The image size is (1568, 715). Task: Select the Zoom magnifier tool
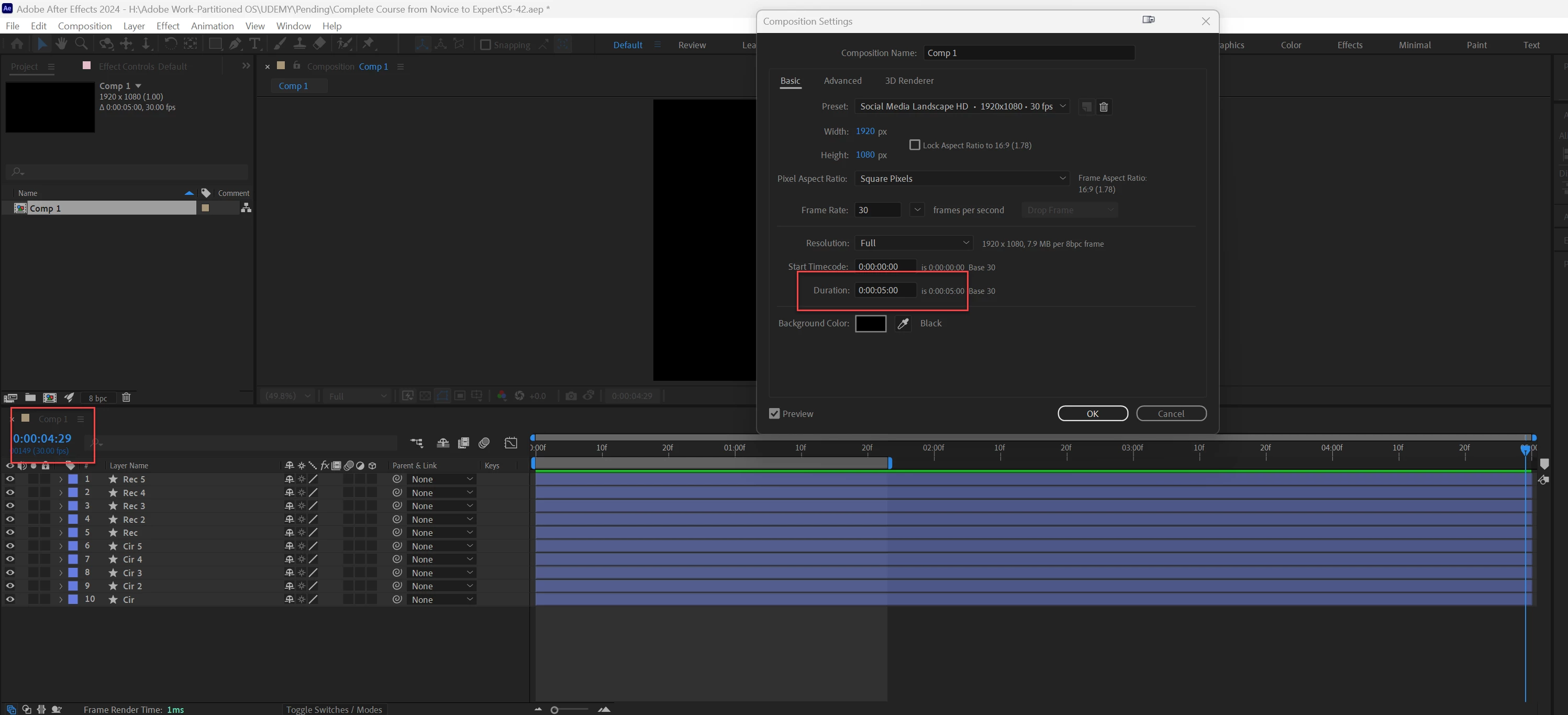pyautogui.click(x=80, y=44)
